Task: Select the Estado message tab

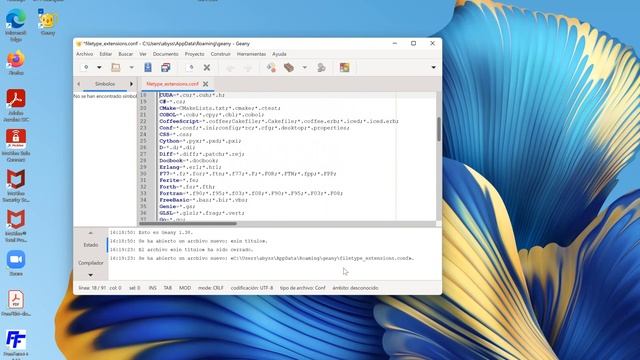Action: (91, 245)
